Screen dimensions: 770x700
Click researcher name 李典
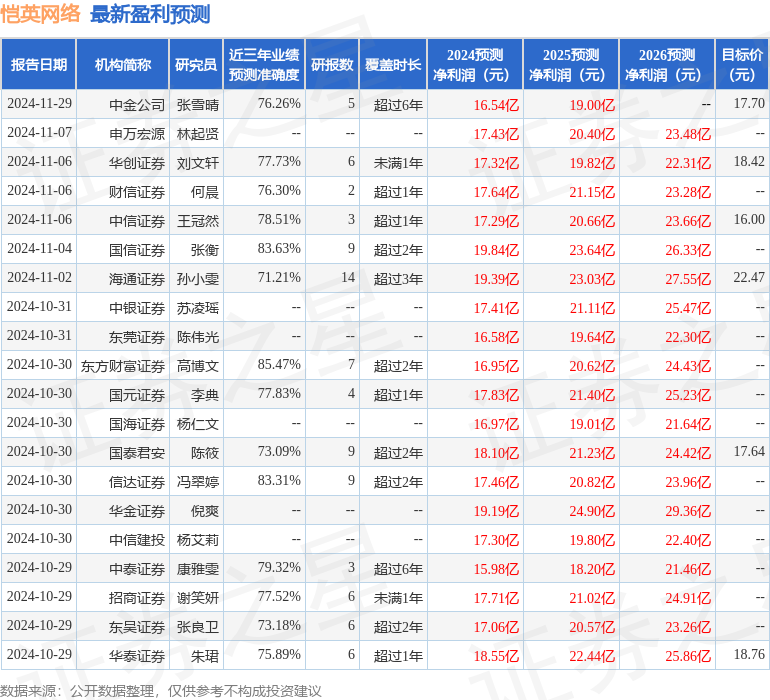point(205,394)
